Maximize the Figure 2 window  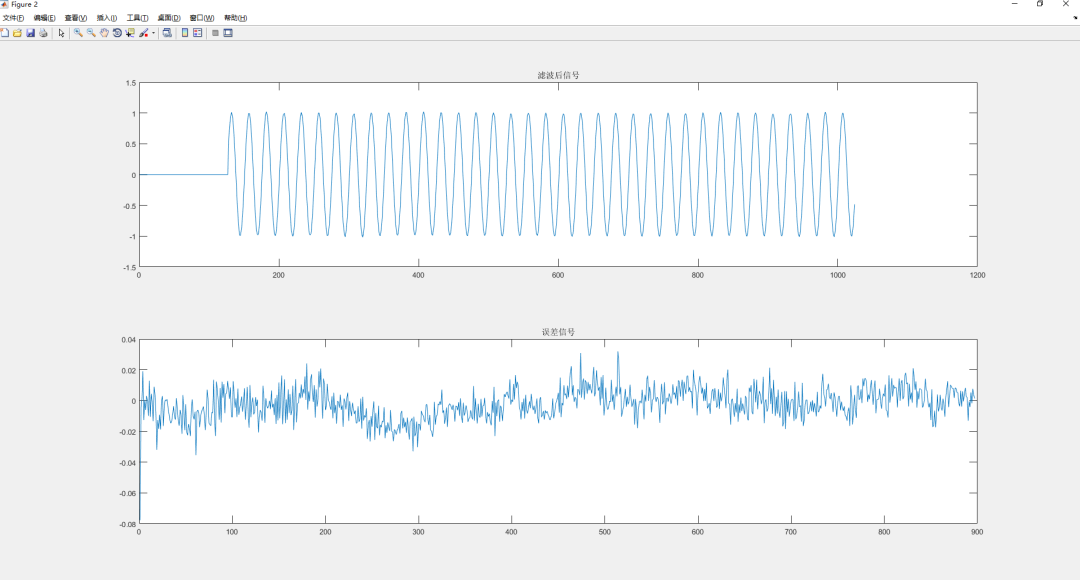point(1040,4)
